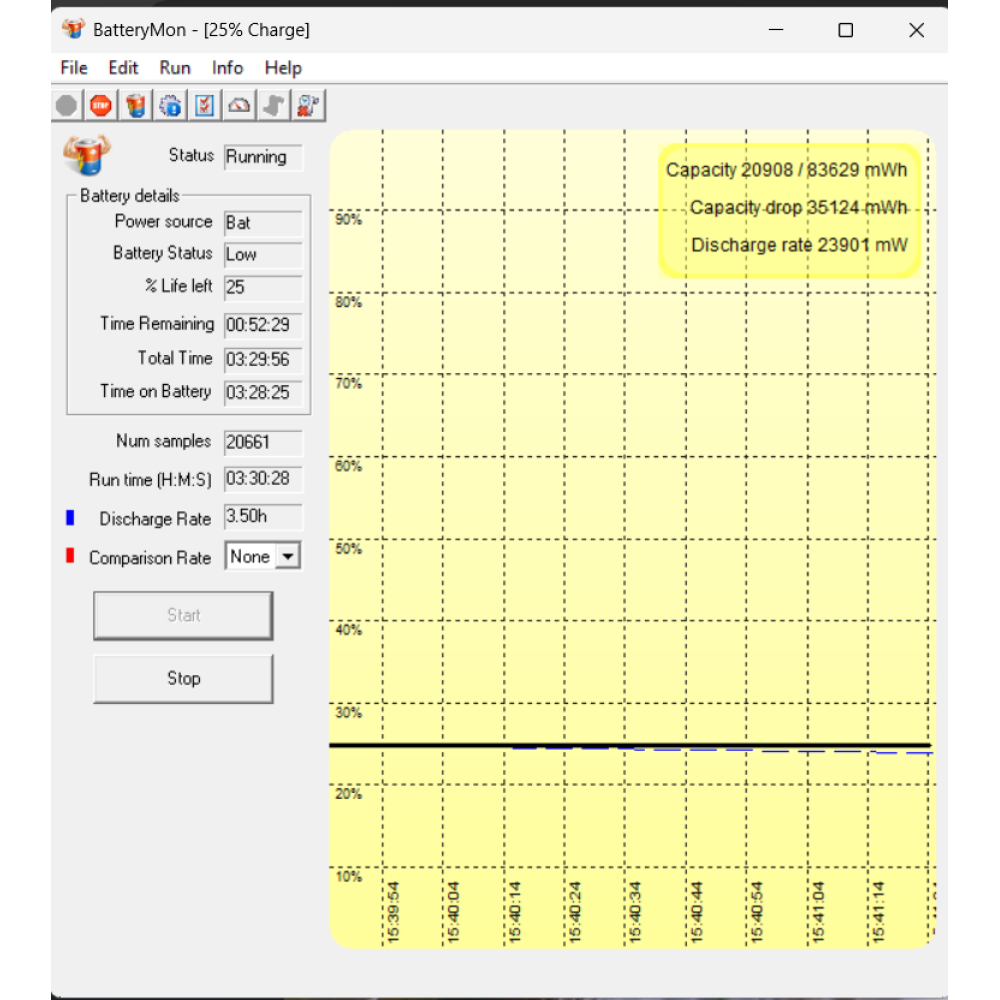The height and width of the screenshot is (1000, 1000).
Task: Click the 50% axis label on the graph
Action: click(348, 549)
